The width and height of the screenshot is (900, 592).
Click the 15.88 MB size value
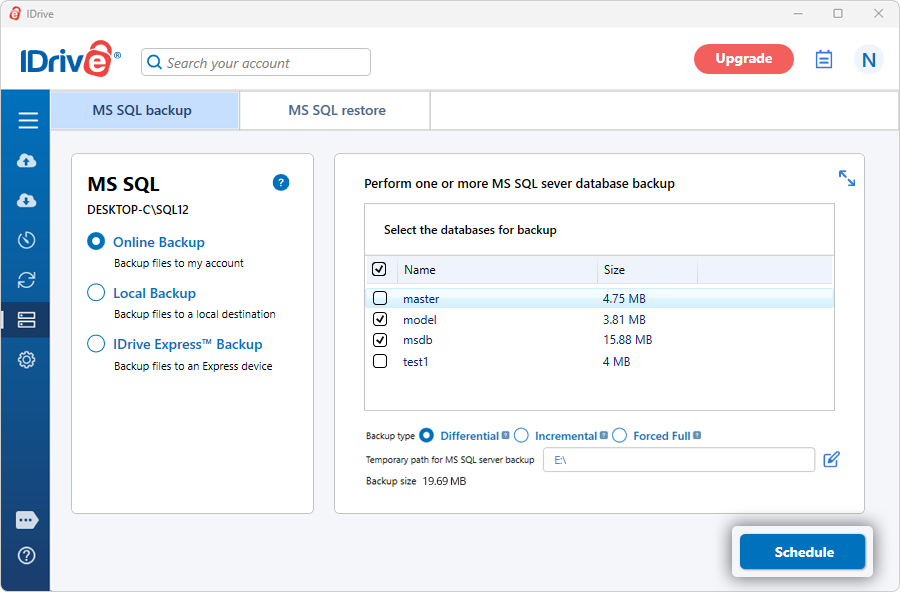tap(627, 340)
